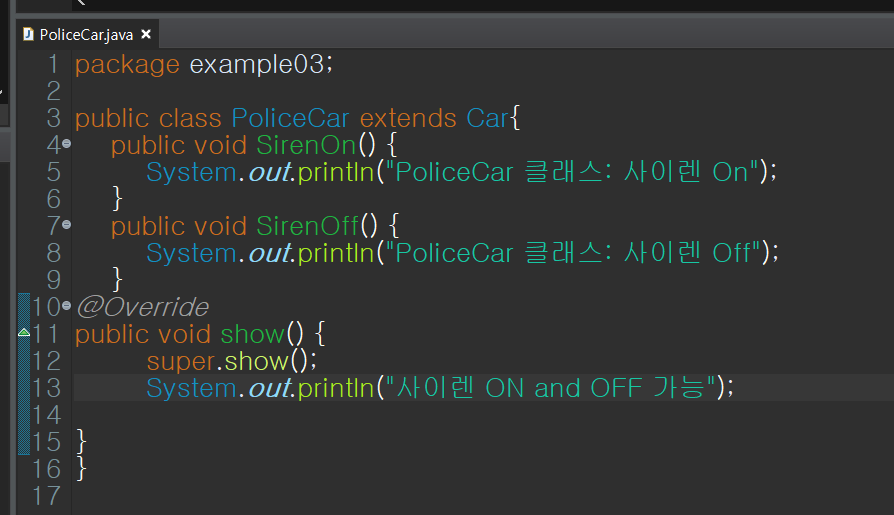The image size is (894, 515).
Task: Click the super.show() call
Action: pyautogui.click(x=231, y=361)
